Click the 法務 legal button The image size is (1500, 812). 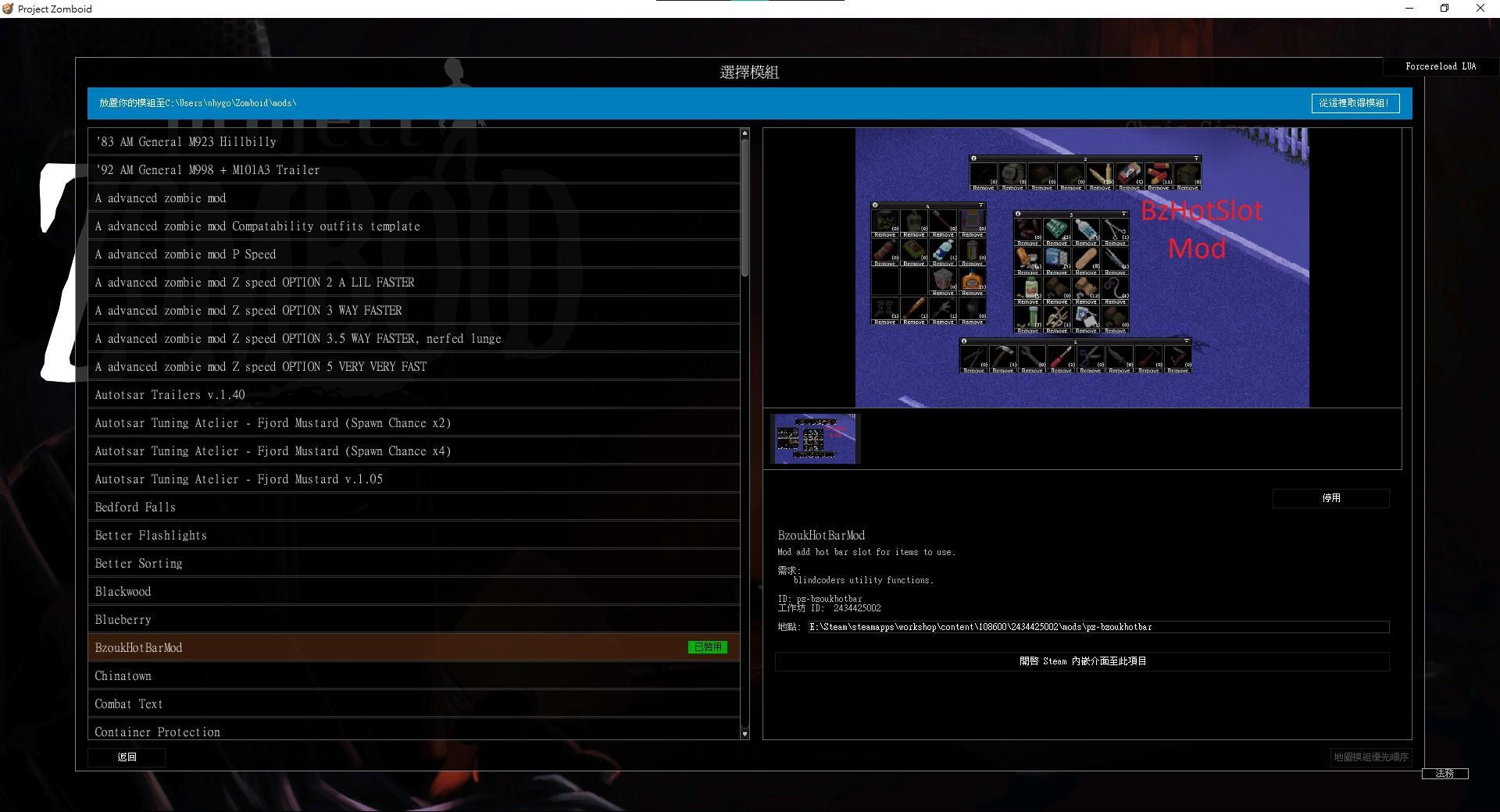click(1445, 774)
